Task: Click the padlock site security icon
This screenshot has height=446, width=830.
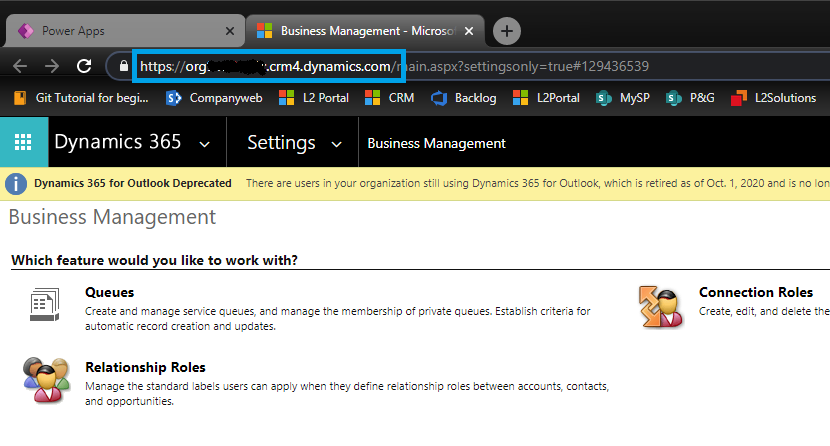Action: (x=124, y=67)
